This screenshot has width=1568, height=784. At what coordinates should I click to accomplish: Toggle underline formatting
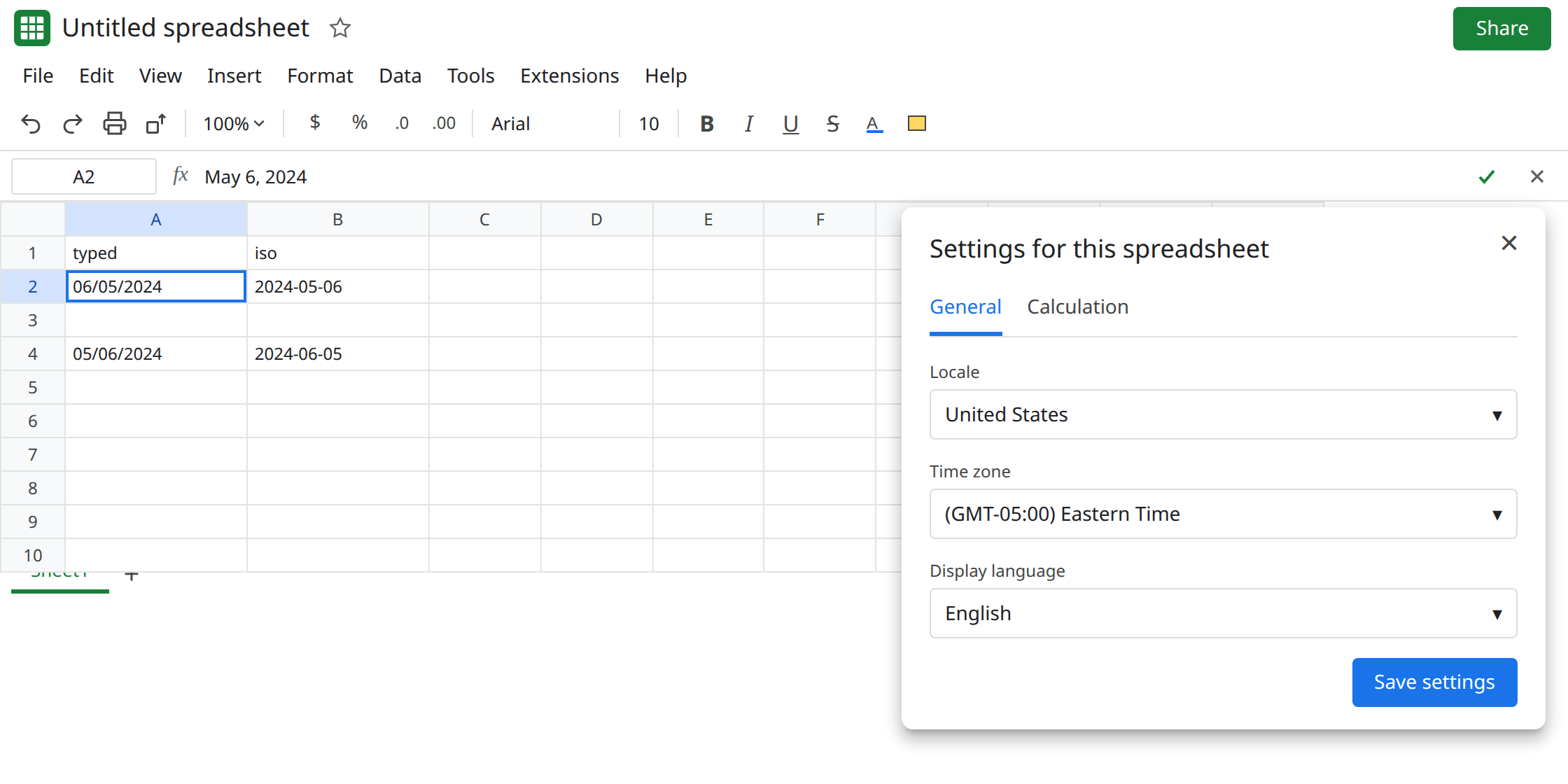point(791,124)
